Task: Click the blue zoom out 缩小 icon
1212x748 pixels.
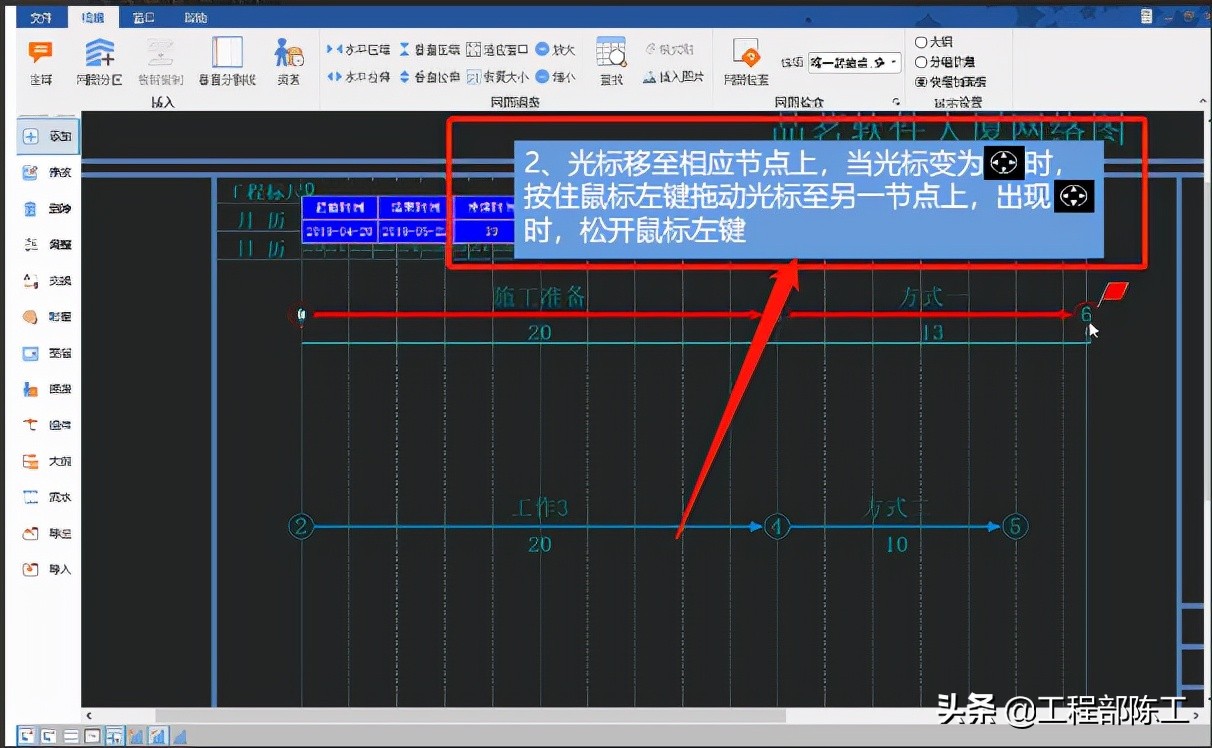Action: pyautogui.click(x=542, y=76)
